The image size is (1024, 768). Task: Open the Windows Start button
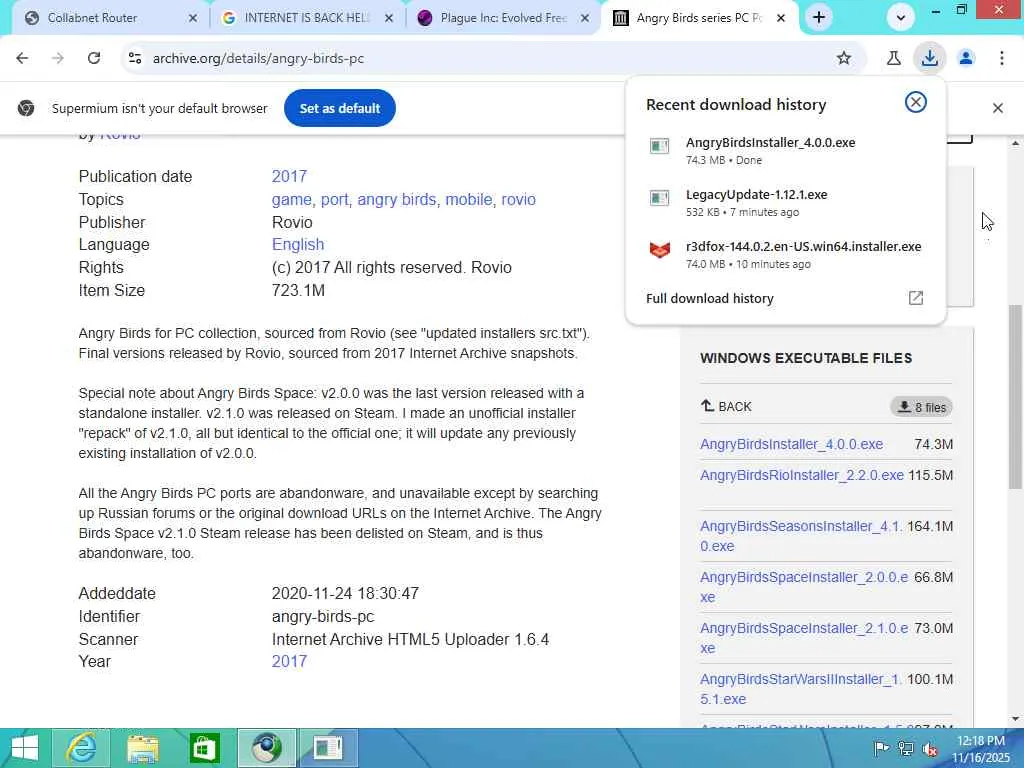(x=25, y=748)
